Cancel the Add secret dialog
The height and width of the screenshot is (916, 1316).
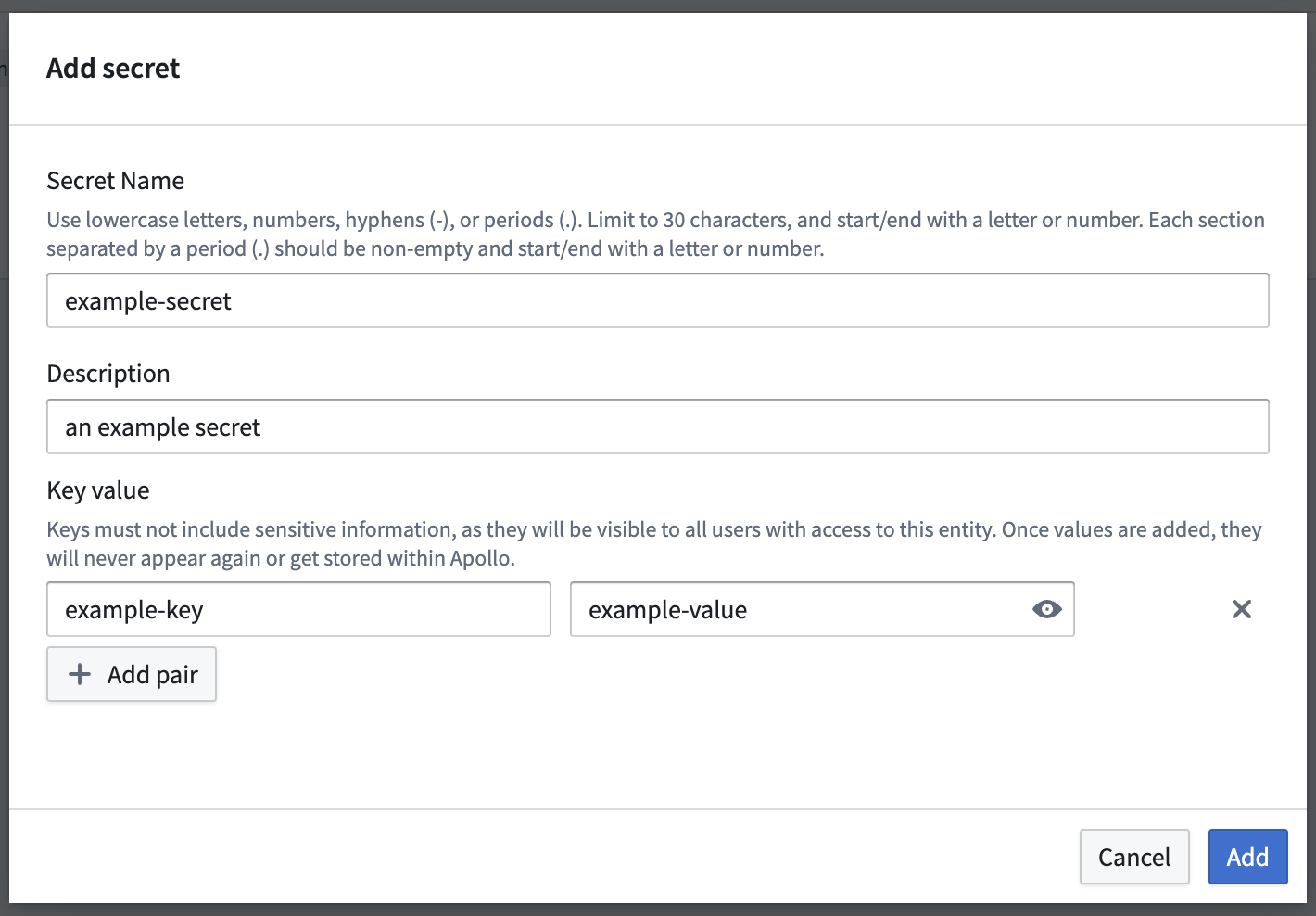tap(1134, 857)
